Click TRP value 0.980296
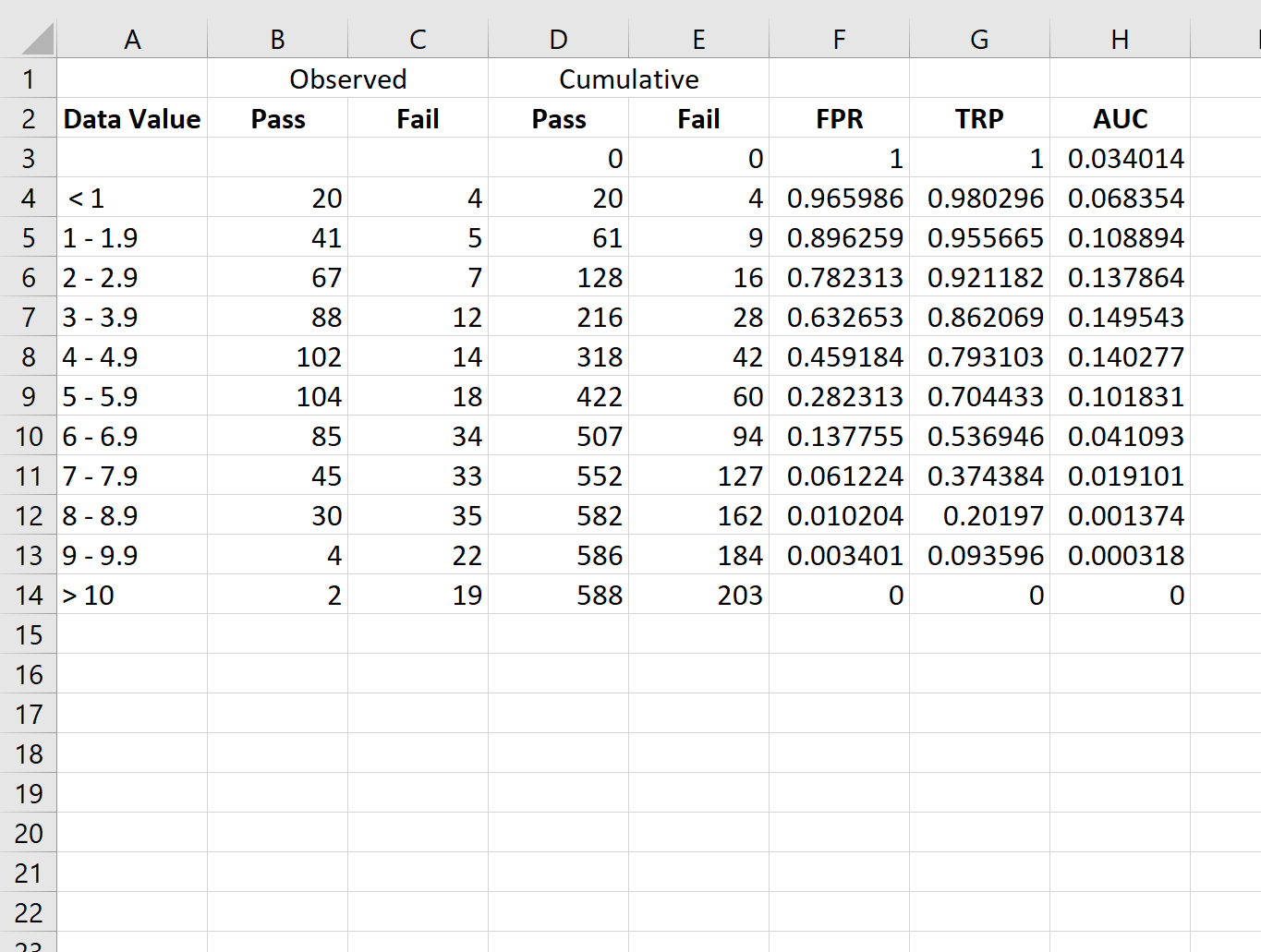This screenshot has width=1261, height=952. pos(979,198)
